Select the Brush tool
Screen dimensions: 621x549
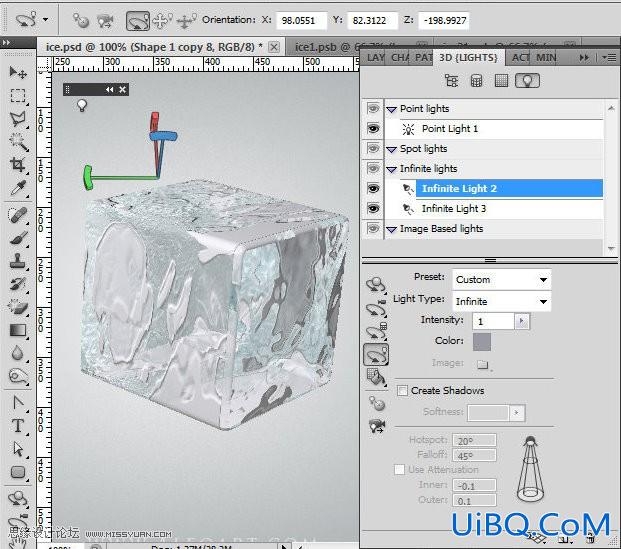(x=18, y=238)
